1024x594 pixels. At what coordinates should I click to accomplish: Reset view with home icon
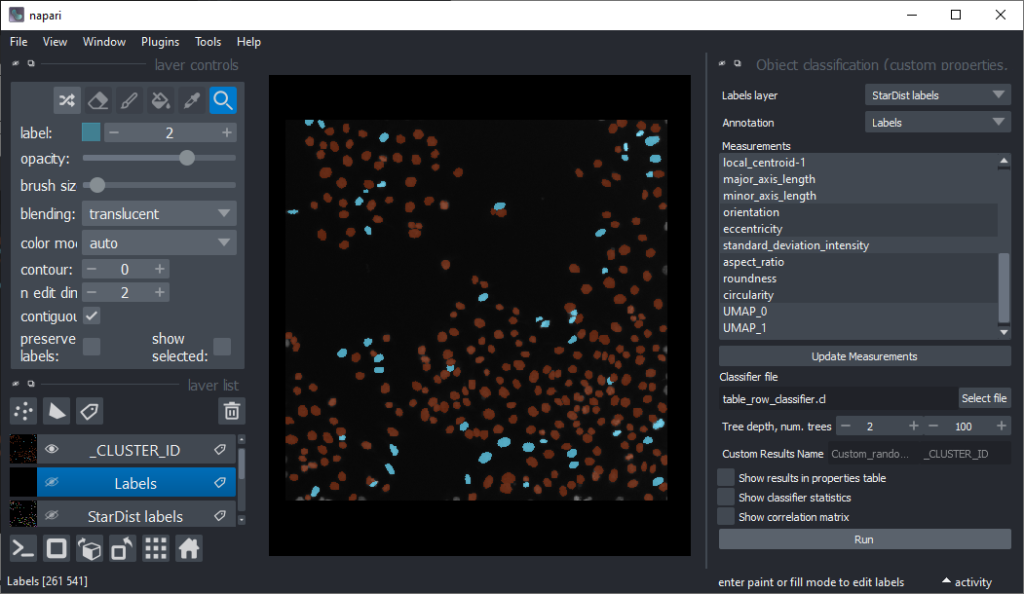click(x=188, y=548)
